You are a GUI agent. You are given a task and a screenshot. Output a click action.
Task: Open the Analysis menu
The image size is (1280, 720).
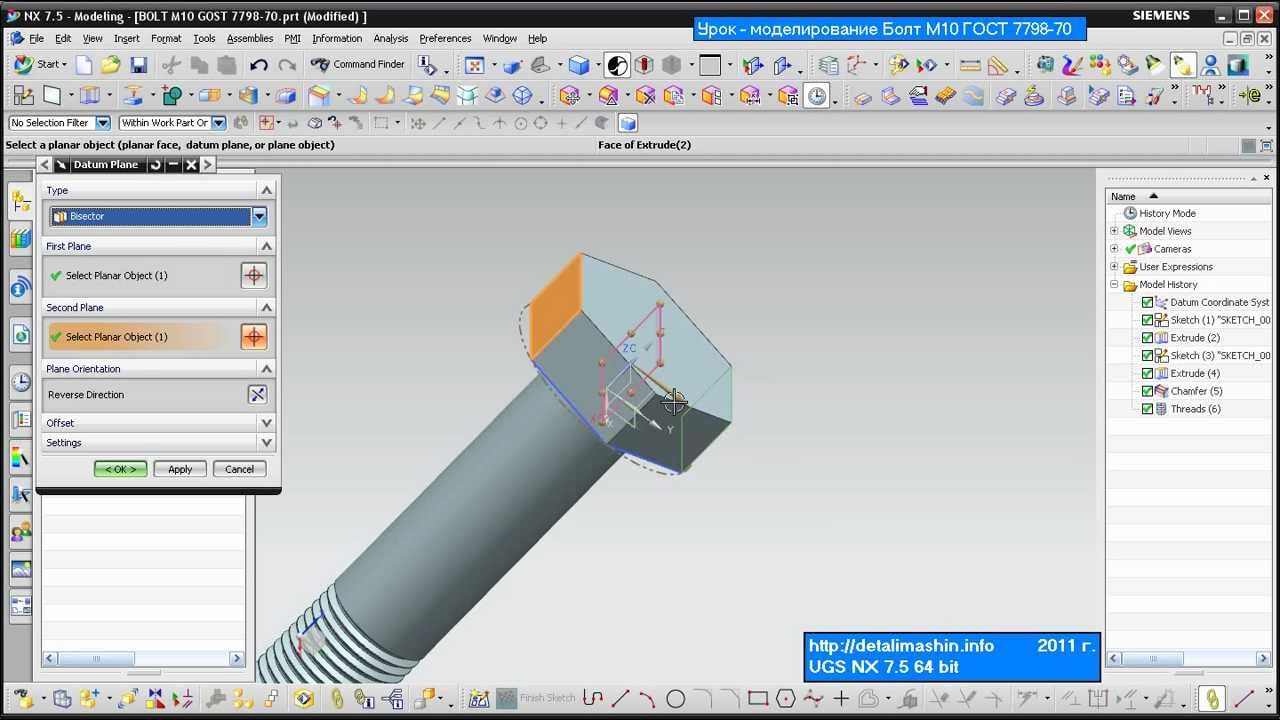tap(390, 38)
